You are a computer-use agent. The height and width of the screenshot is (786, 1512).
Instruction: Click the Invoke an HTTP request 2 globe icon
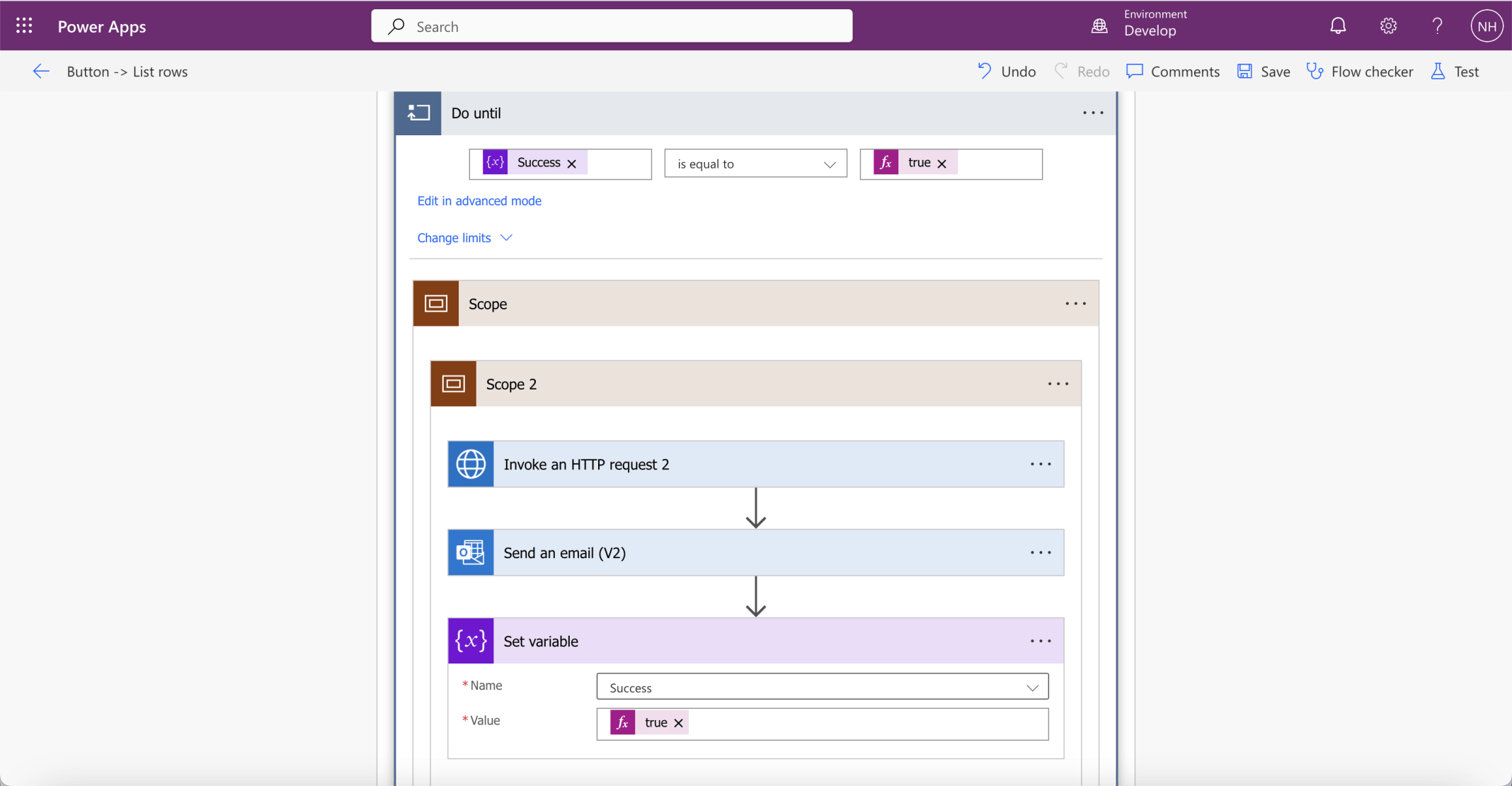coord(471,465)
